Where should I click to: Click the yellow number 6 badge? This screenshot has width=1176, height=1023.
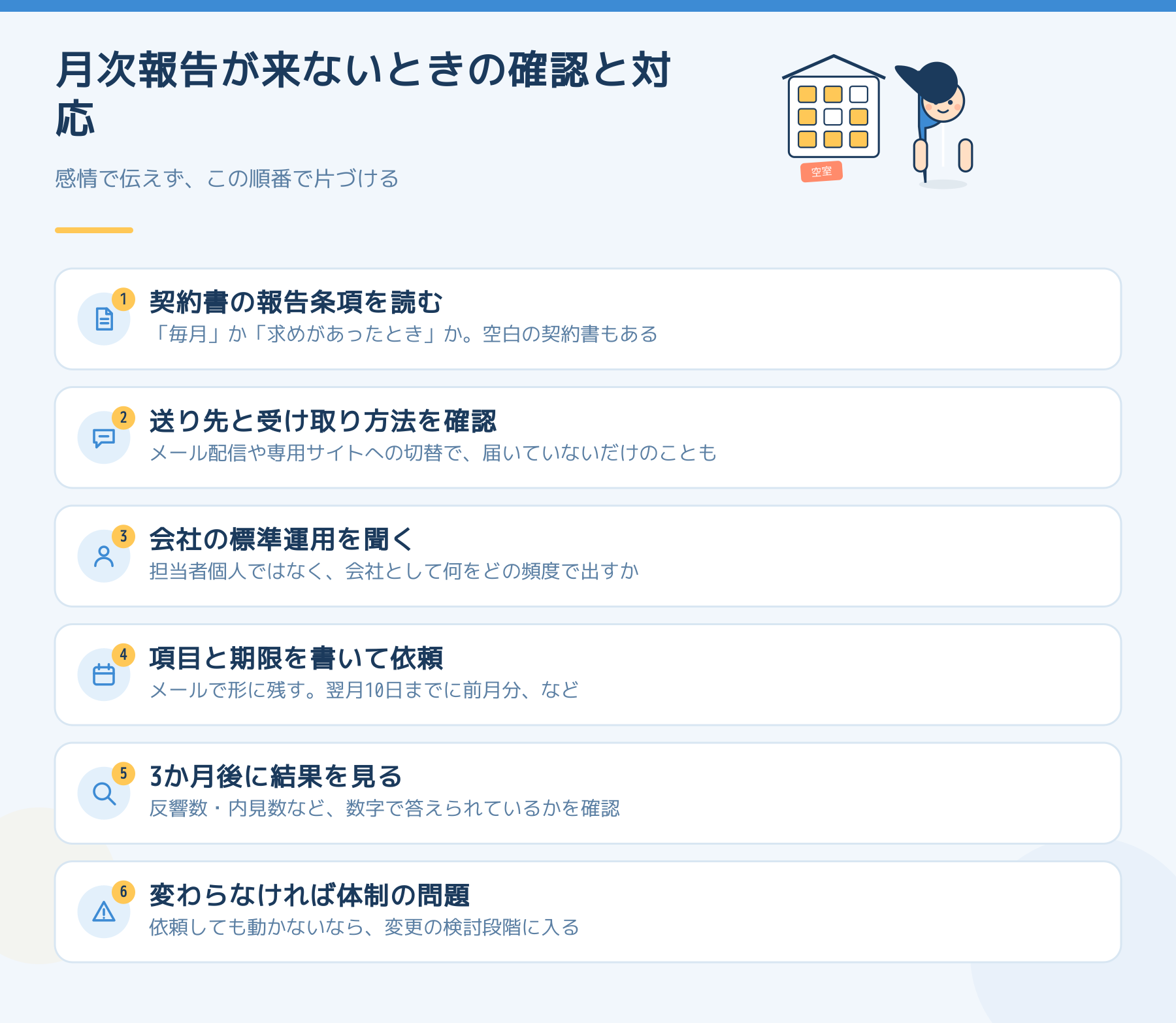[123, 892]
